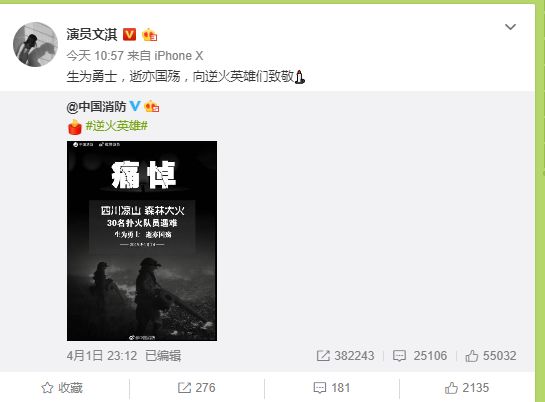The image size is (545, 402).
Task: Open the 181 comments on this post
Action: 332,388
